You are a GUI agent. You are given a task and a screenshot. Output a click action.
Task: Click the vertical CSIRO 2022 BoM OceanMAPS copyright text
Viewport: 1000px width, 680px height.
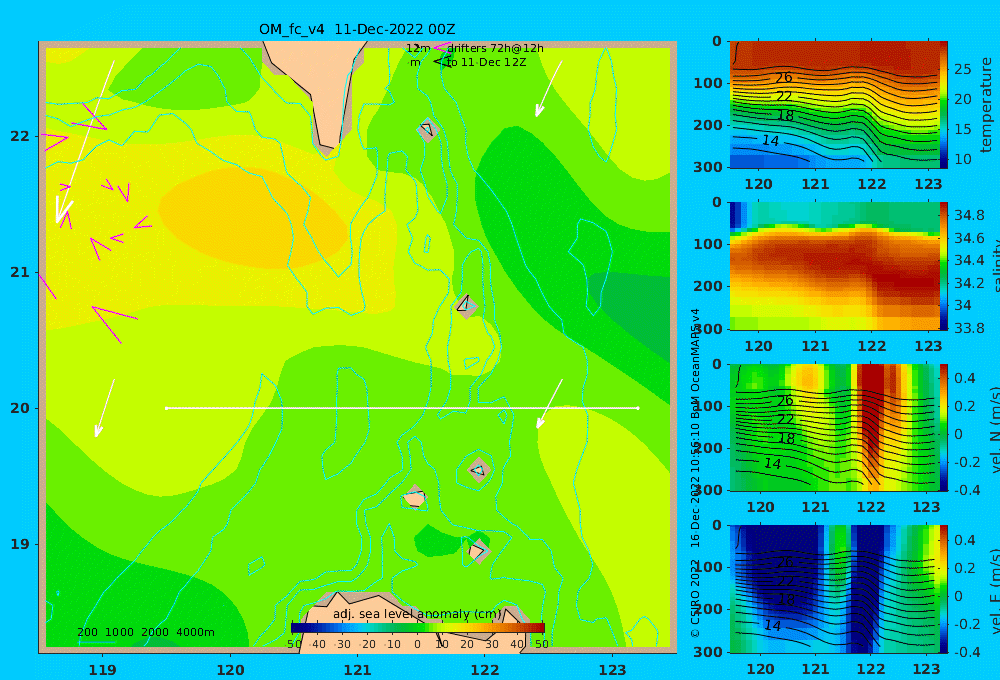point(695,473)
